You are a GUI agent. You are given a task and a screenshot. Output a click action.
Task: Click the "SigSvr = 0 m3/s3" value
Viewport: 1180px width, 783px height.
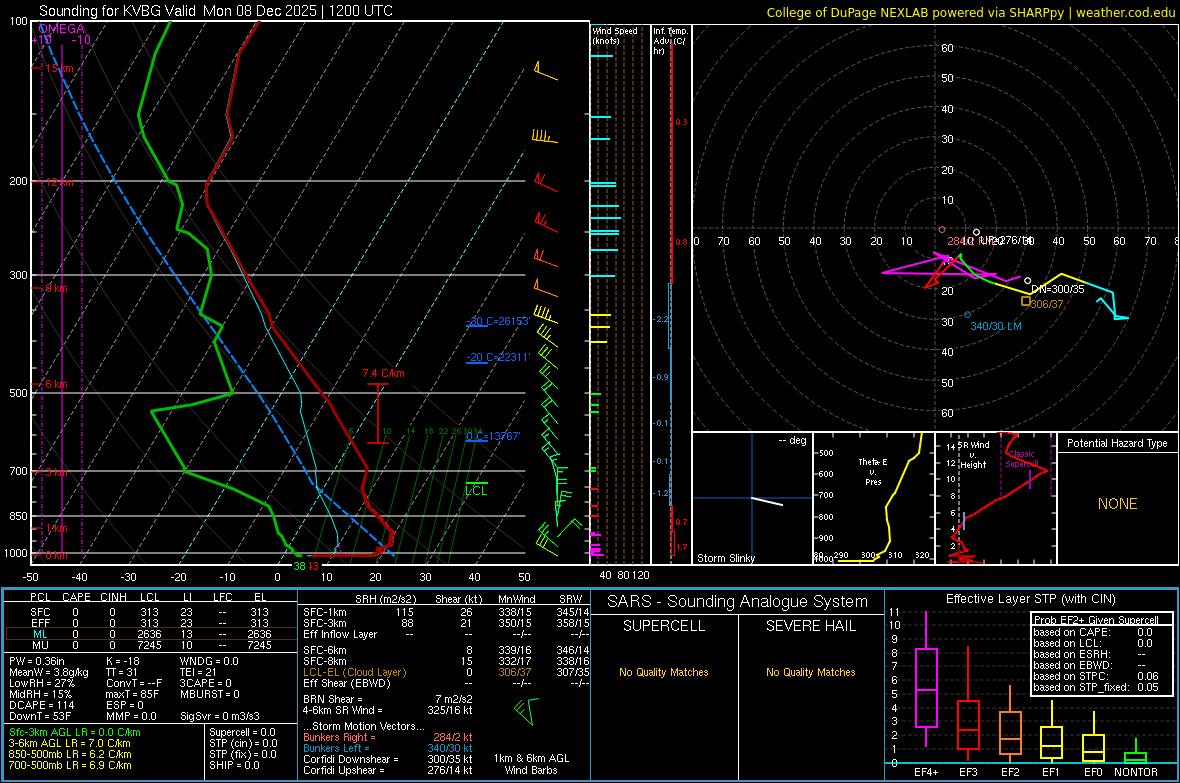220,716
